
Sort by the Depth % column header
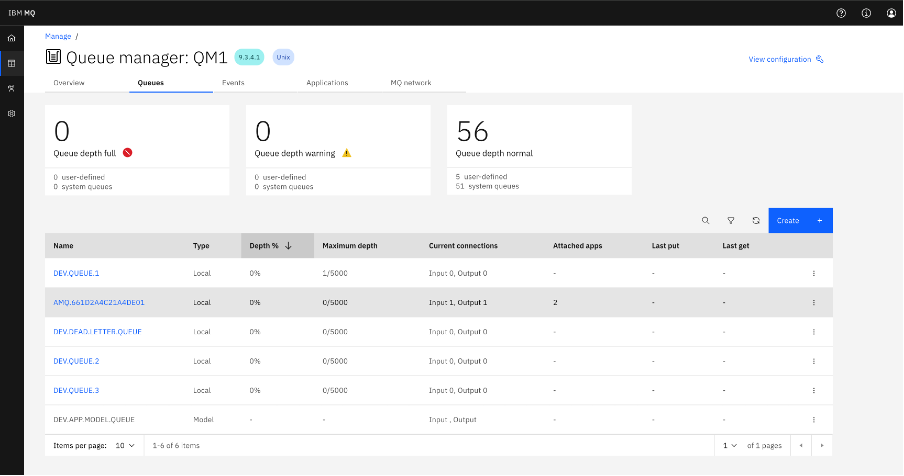270,245
